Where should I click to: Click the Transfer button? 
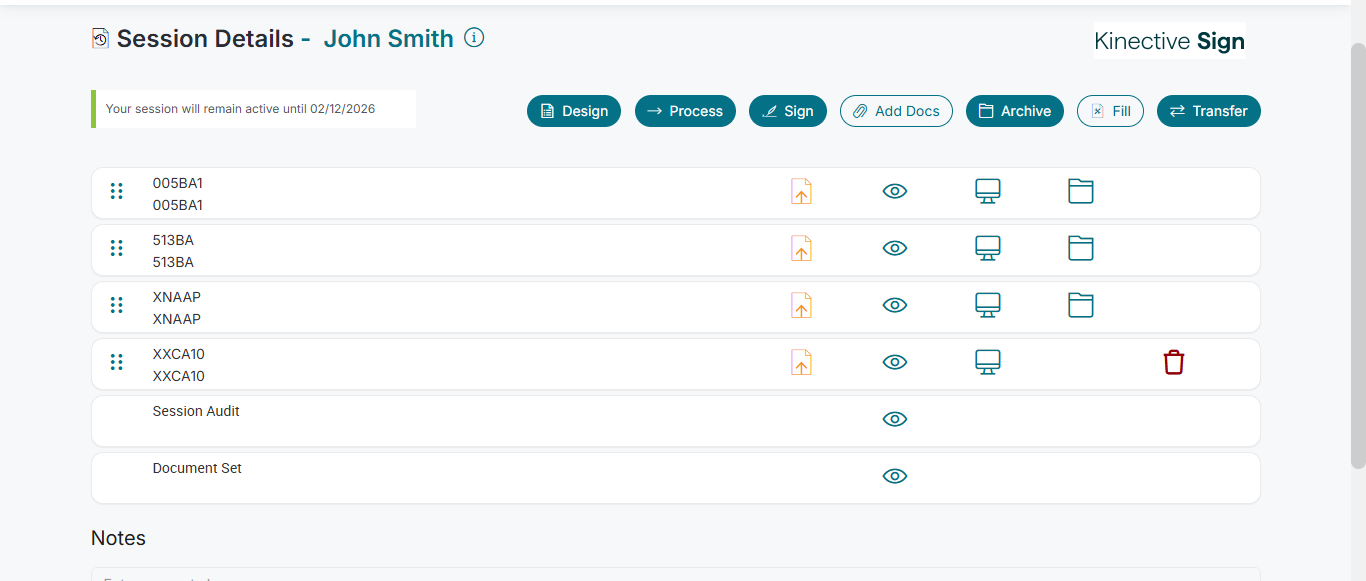click(1208, 111)
